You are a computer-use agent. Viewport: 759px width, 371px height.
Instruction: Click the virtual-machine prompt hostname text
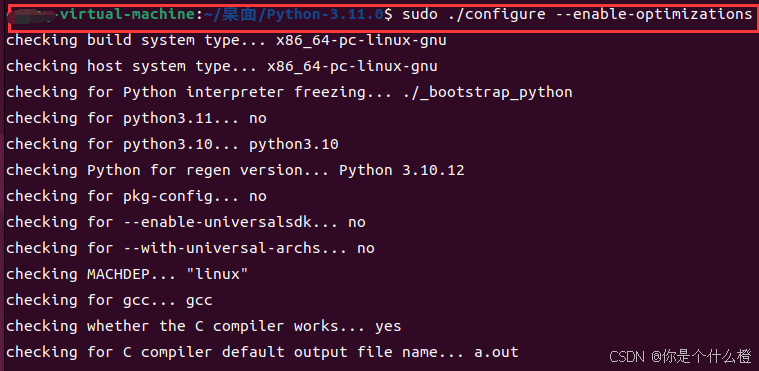tap(128, 15)
